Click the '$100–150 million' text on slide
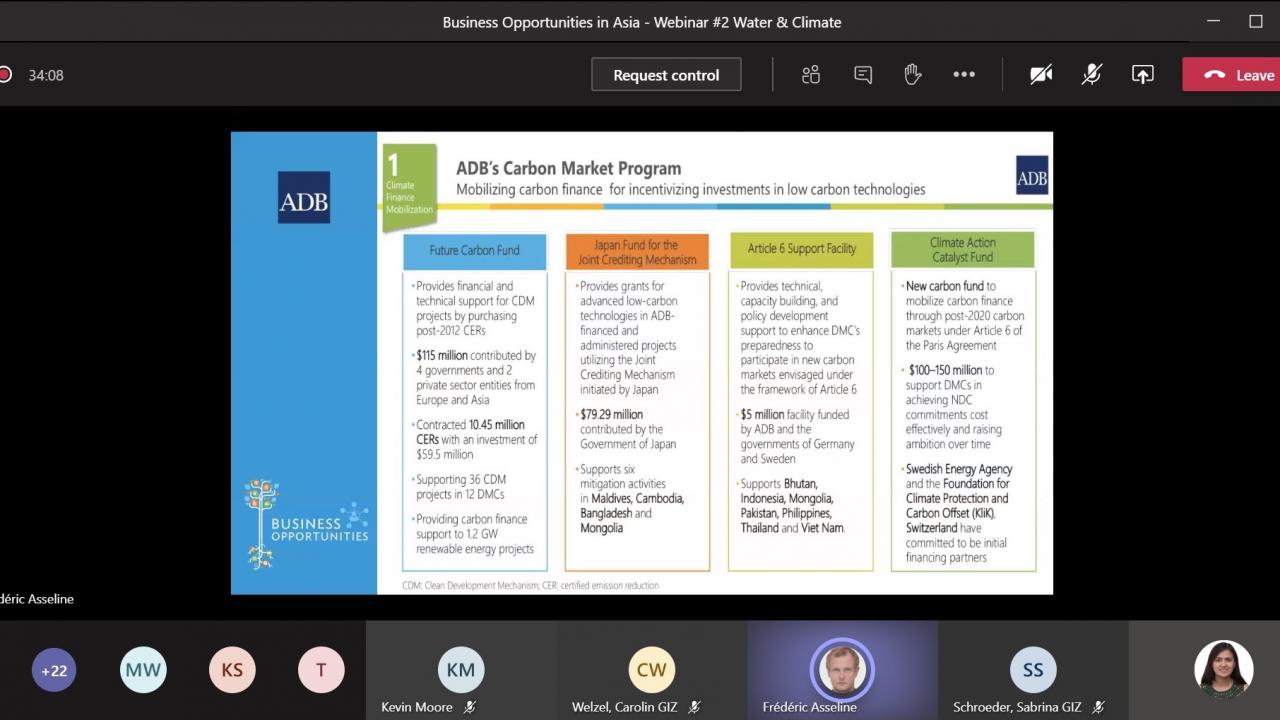Viewport: 1280px width, 720px height. (945, 370)
